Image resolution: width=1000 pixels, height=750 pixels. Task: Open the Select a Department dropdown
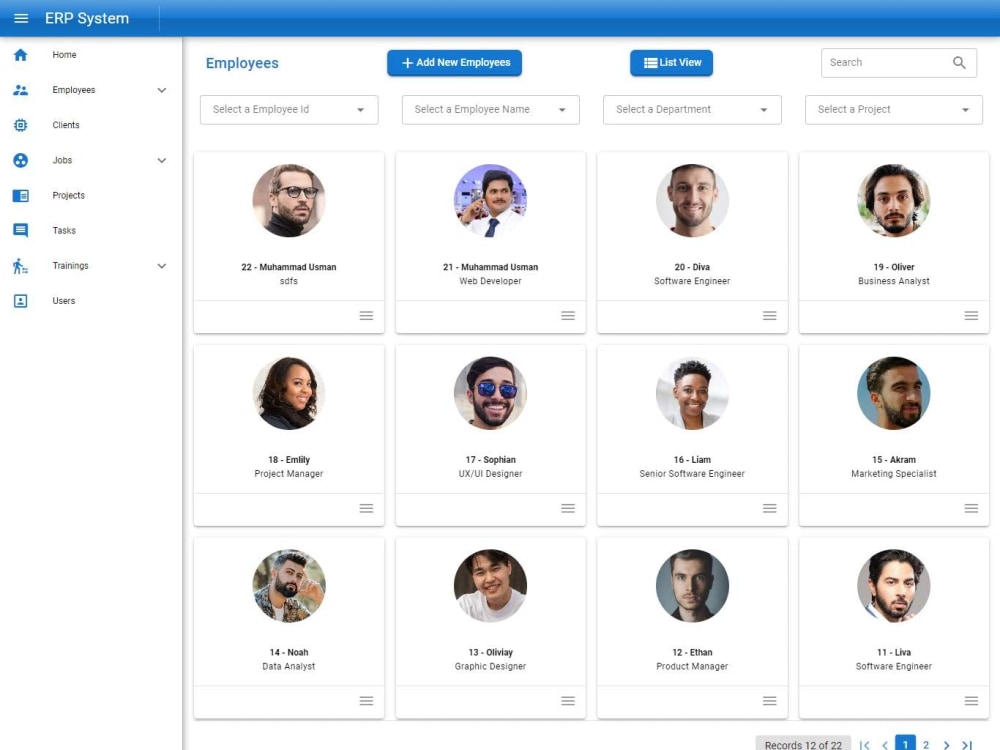(x=692, y=110)
